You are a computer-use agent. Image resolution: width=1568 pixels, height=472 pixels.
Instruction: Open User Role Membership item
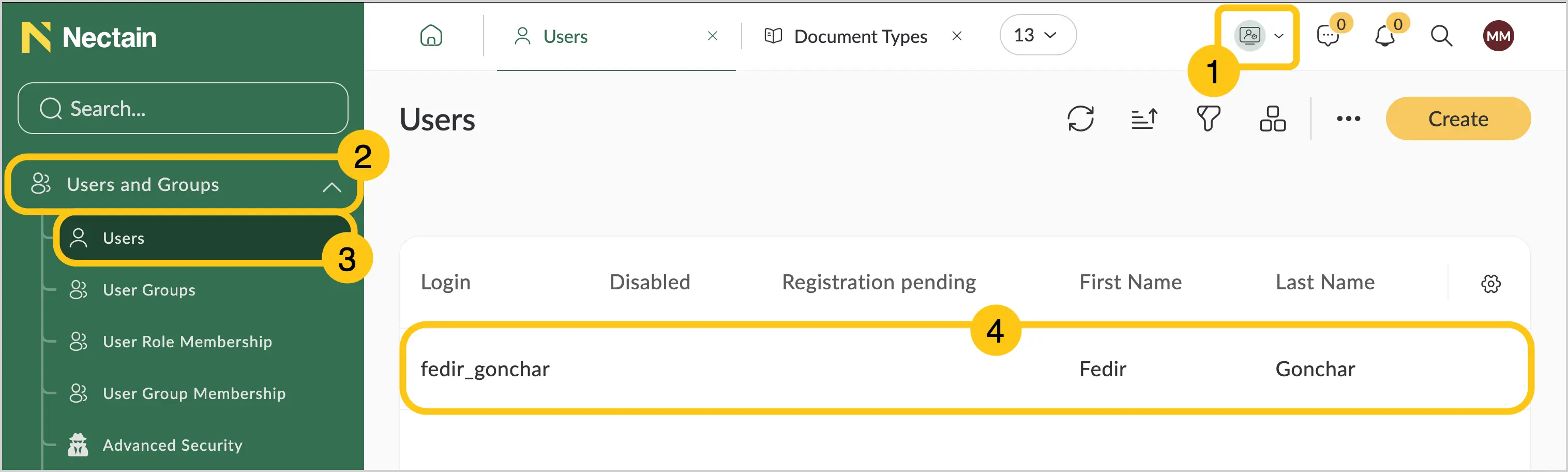187,342
